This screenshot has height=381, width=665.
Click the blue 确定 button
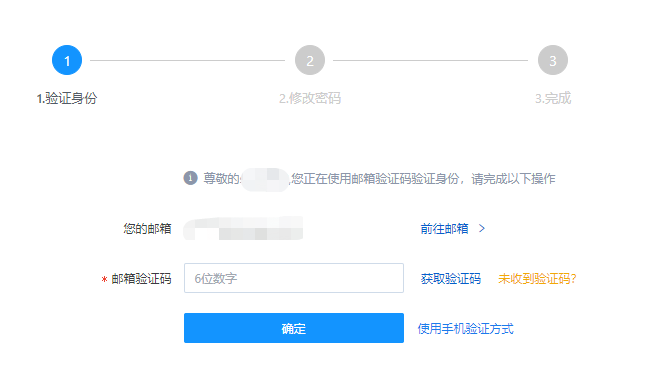point(294,328)
